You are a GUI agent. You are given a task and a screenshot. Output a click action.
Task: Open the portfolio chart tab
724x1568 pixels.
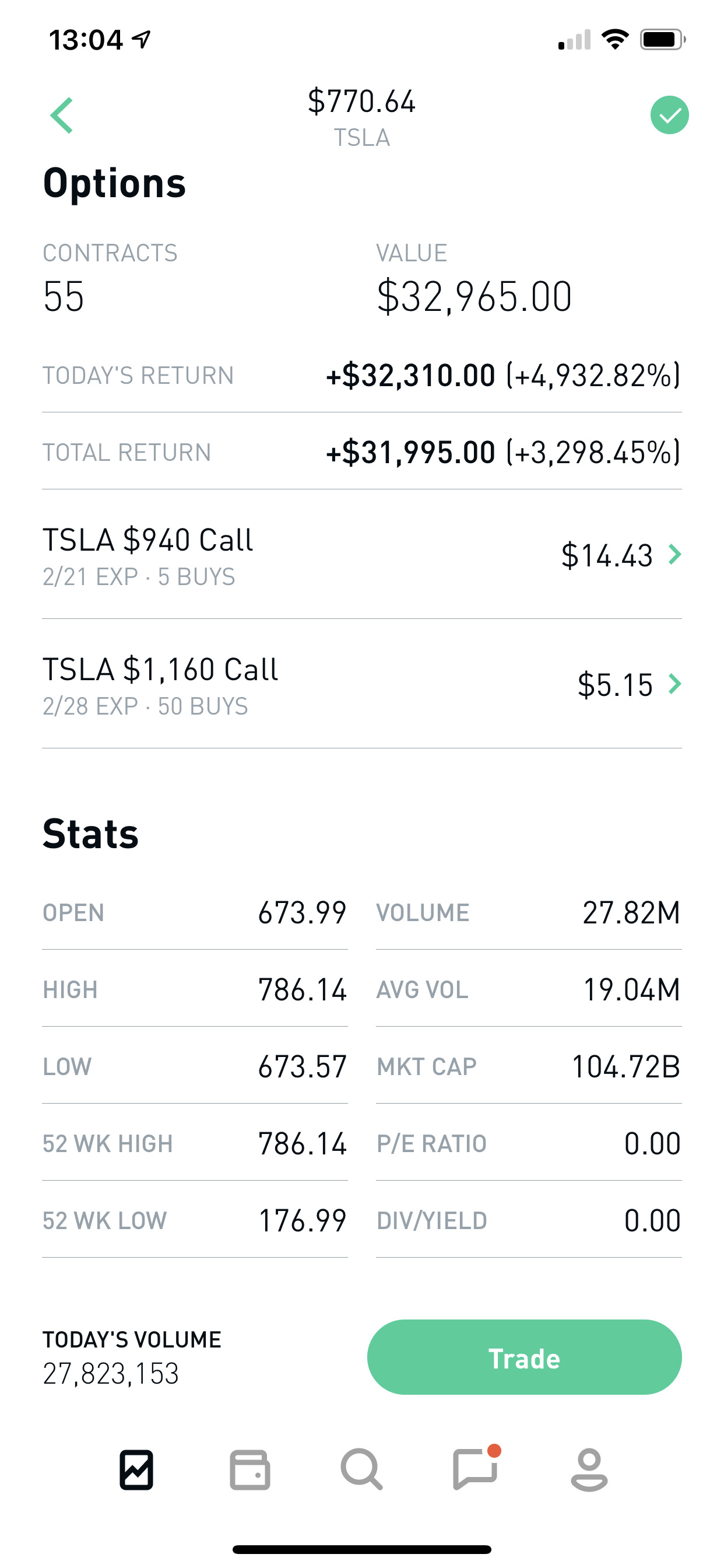136,1470
